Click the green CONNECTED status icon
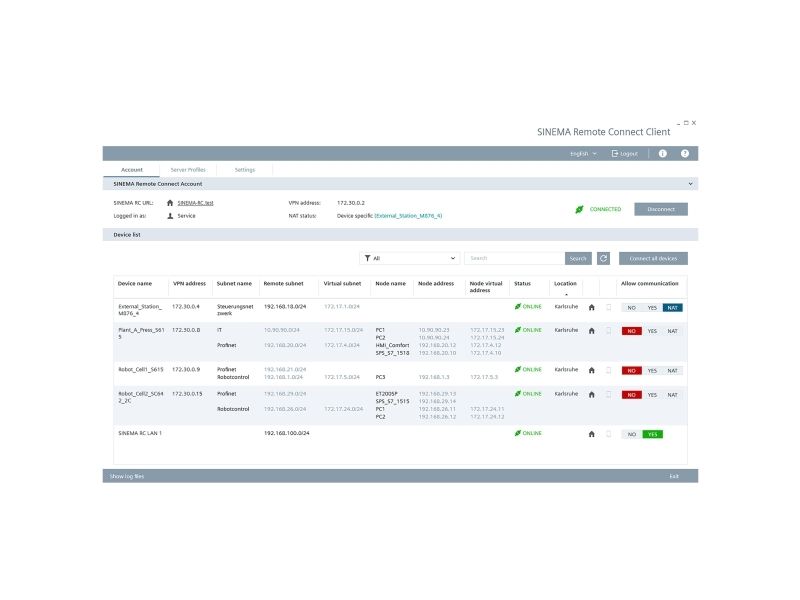The height and width of the screenshot is (600, 800). point(579,209)
